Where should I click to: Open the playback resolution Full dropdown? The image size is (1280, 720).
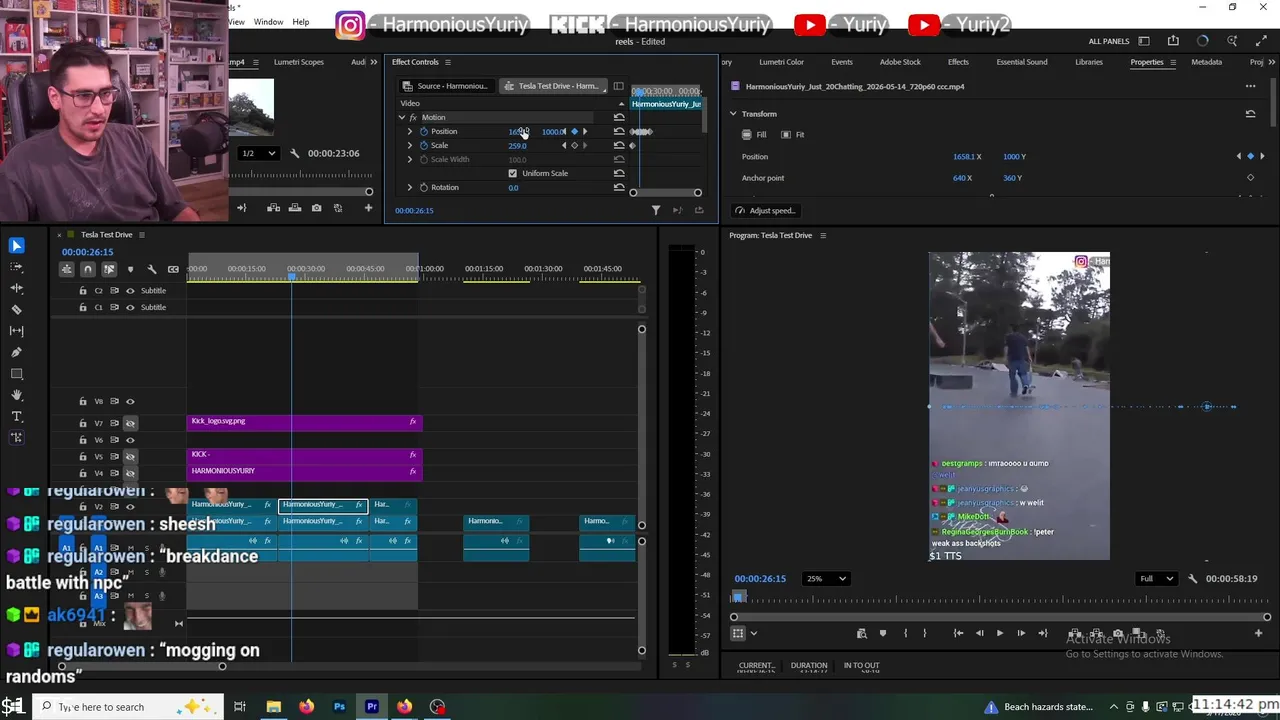coord(1156,578)
